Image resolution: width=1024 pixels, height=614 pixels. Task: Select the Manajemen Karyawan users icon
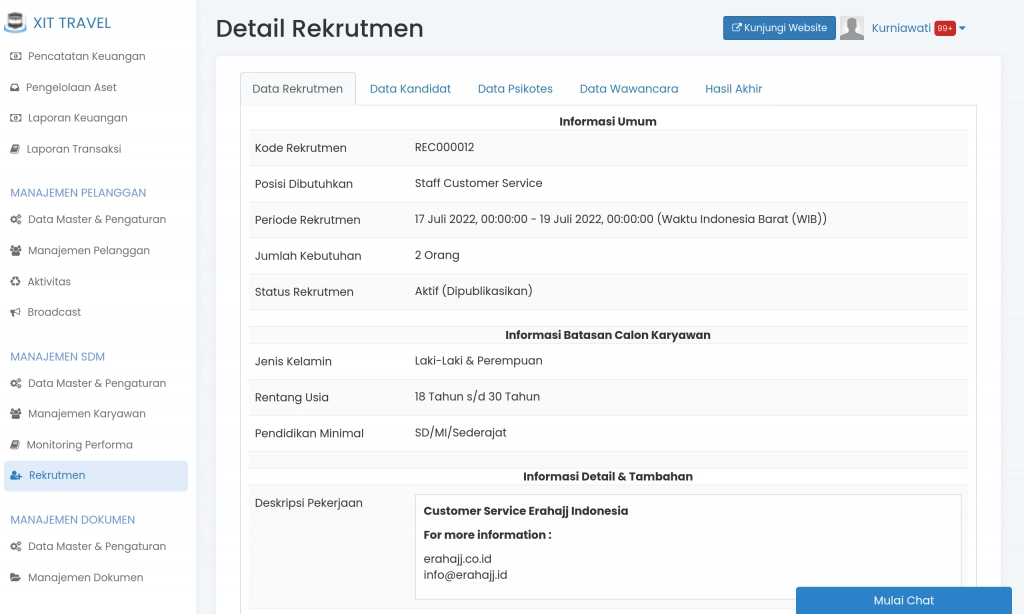tap(14, 413)
